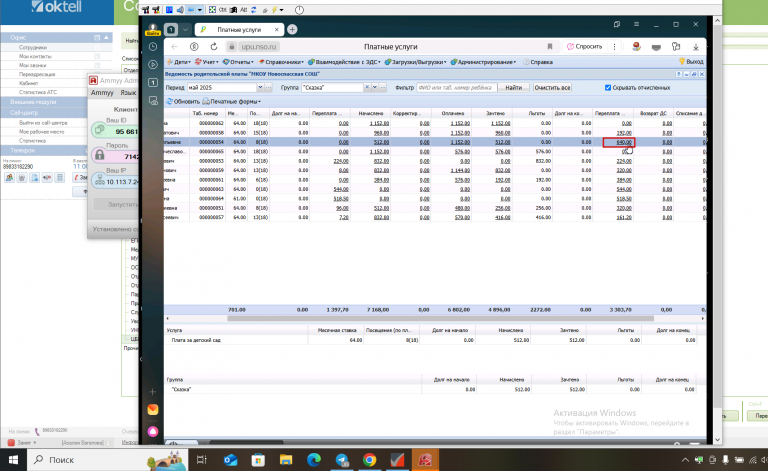Open Task View on the taskbar

(201, 460)
